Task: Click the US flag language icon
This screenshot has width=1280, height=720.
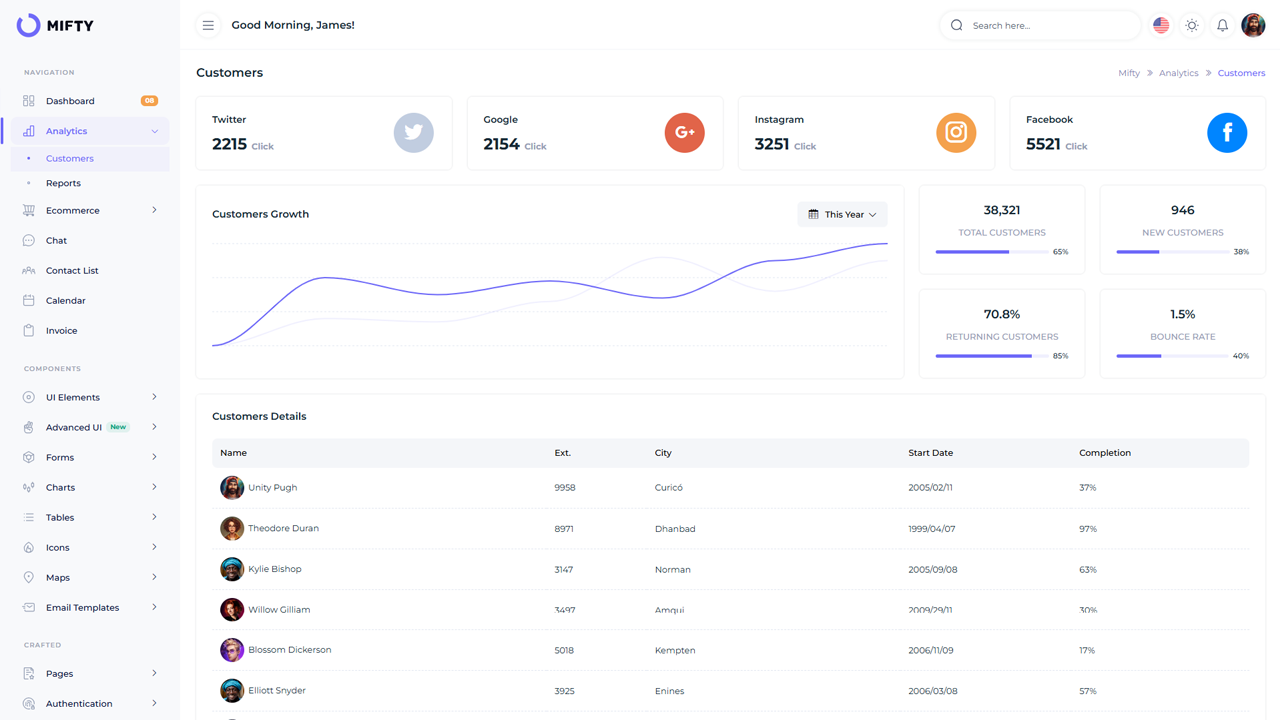Action: [1160, 25]
